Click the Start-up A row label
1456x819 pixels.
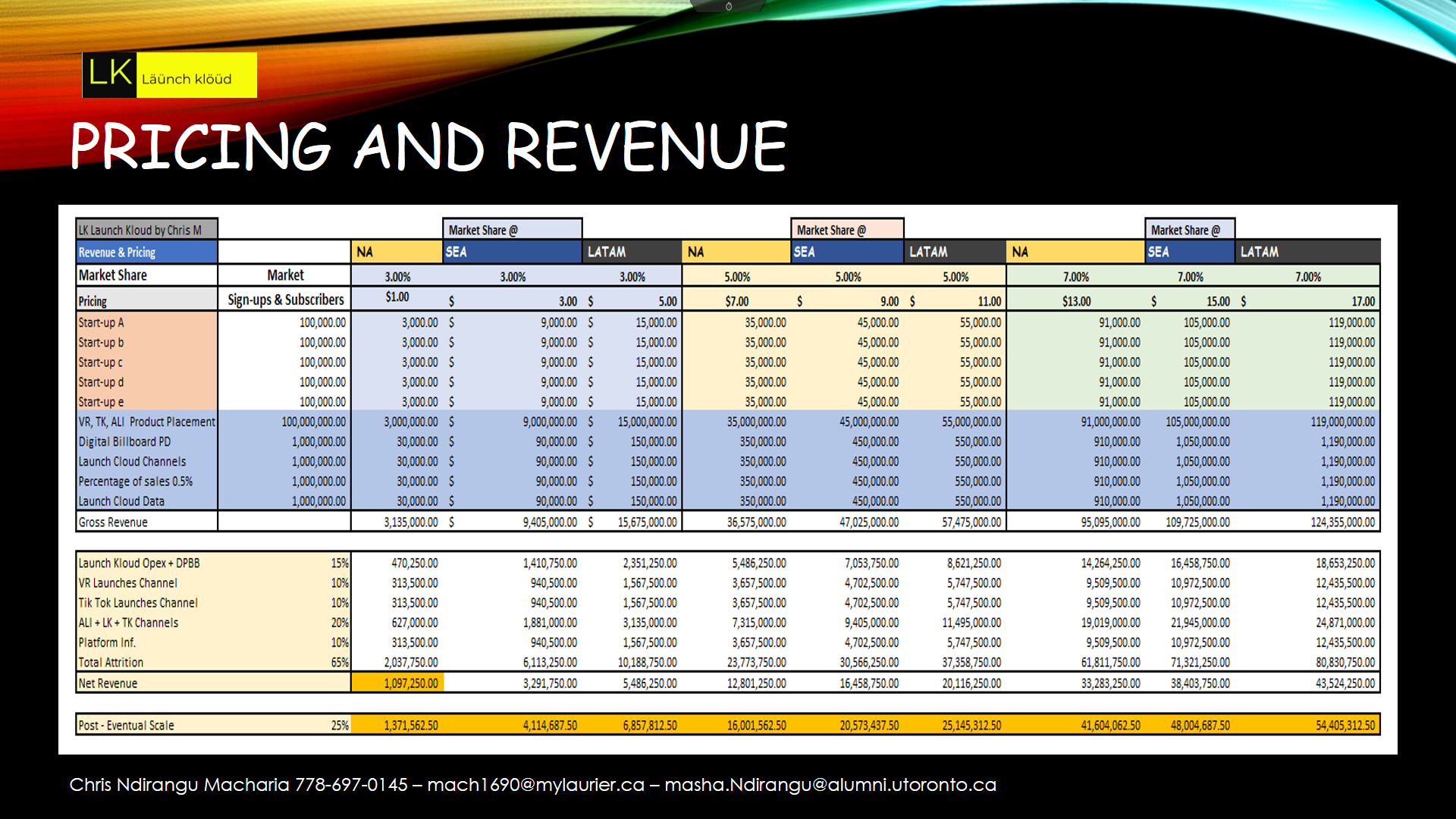102,322
